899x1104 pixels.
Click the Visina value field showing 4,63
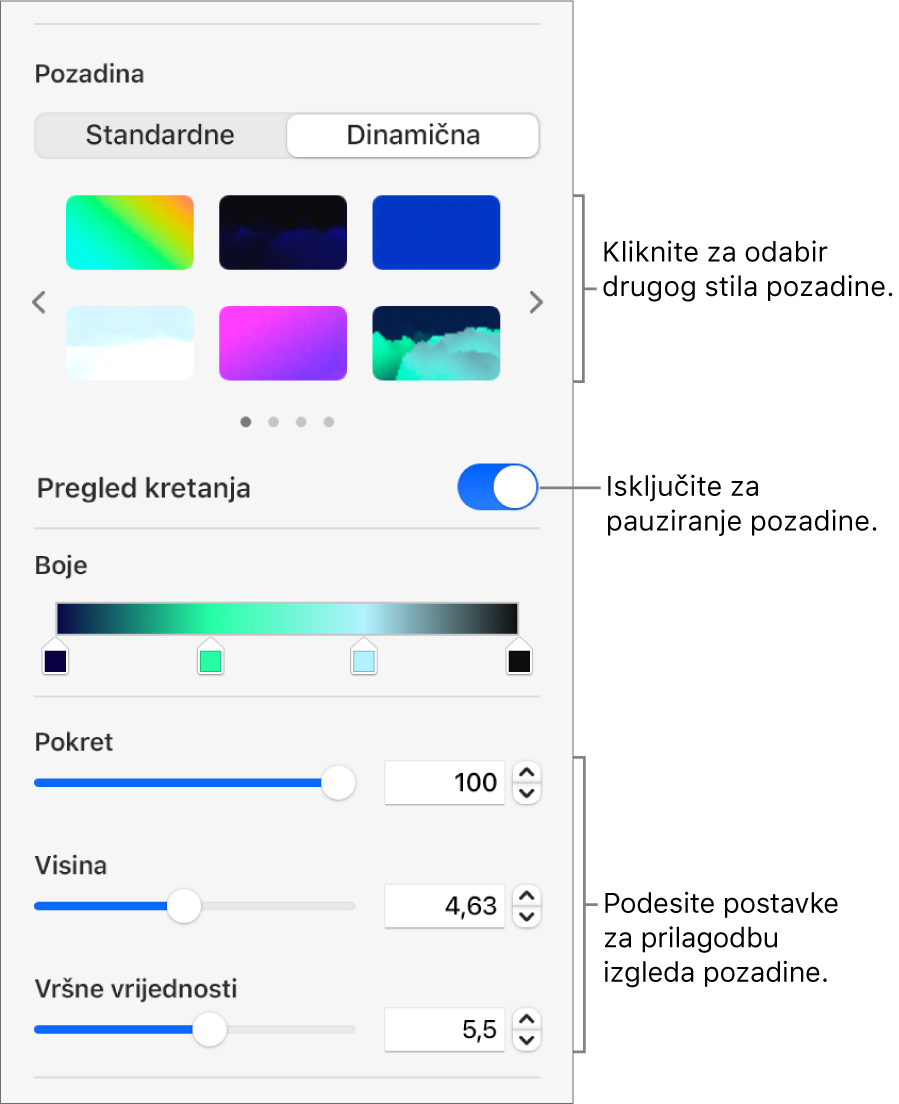(445, 905)
